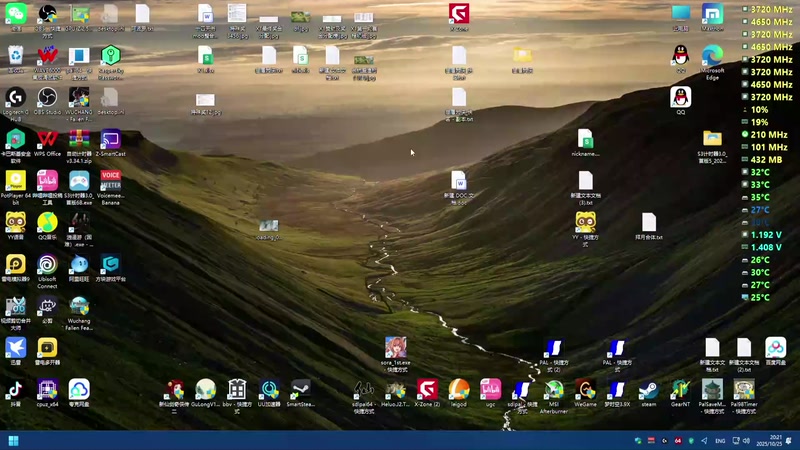Image resolution: width=800 pixels, height=450 pixels.
Task: Open the X-Zone icon at the top
Action: 459,13
